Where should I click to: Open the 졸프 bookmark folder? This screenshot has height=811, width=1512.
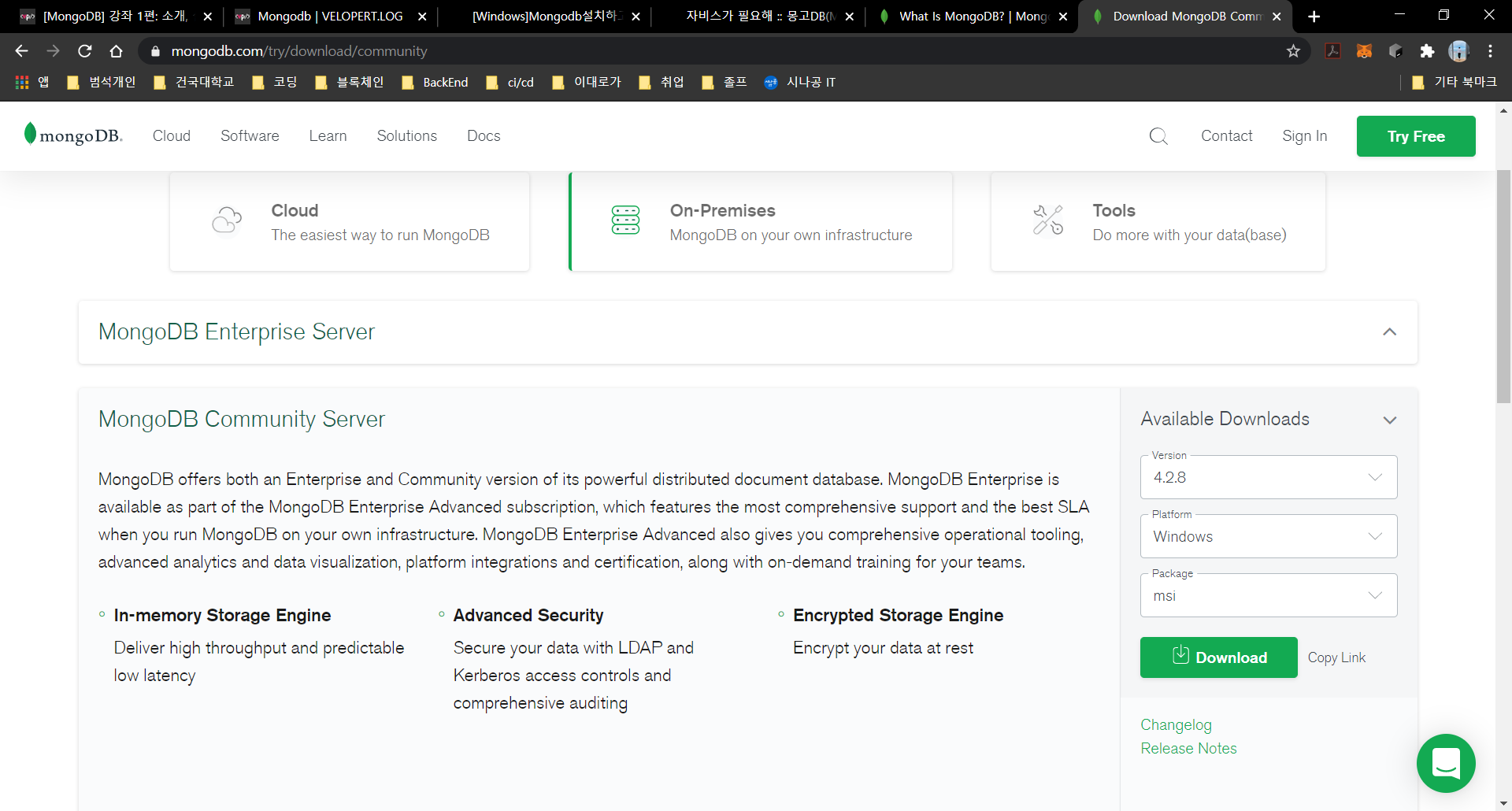[724, 82]
